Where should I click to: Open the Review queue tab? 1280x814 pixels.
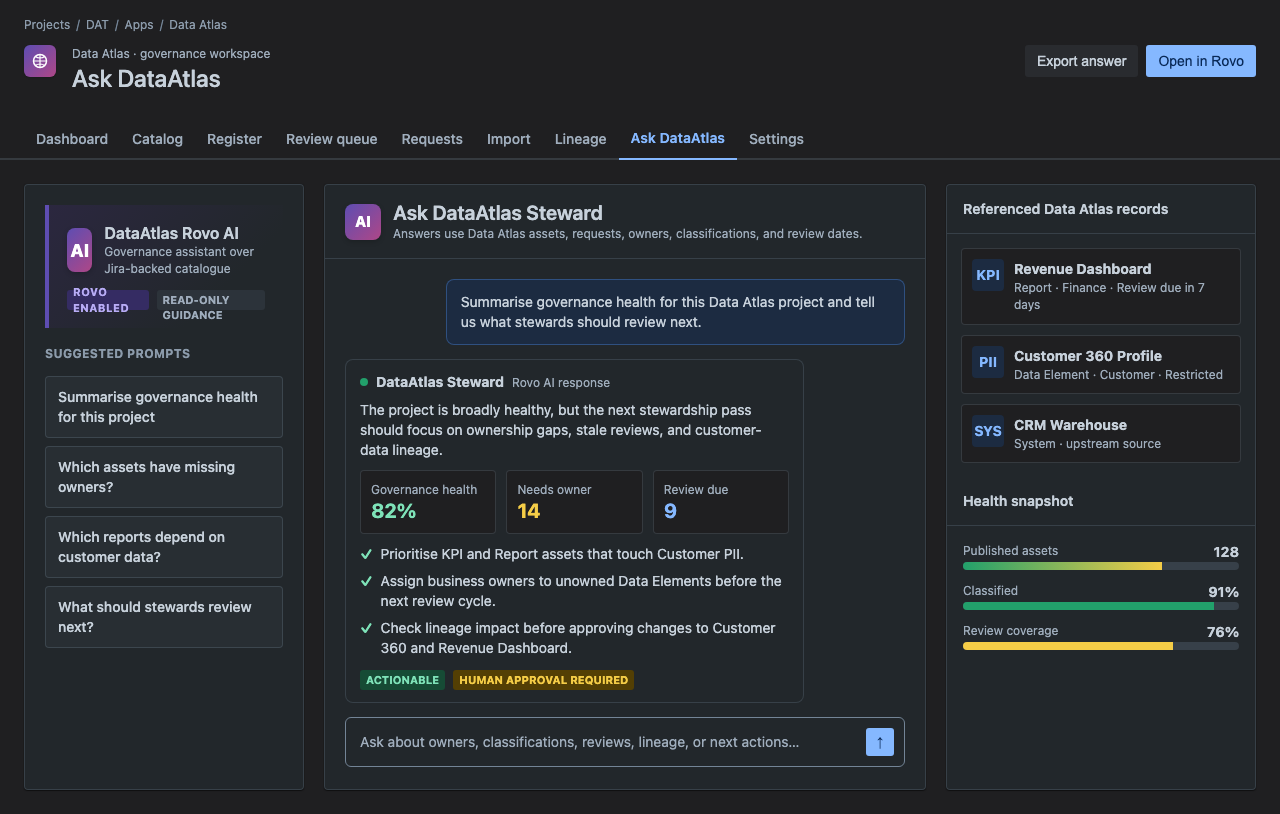click(x=332, y=139)
